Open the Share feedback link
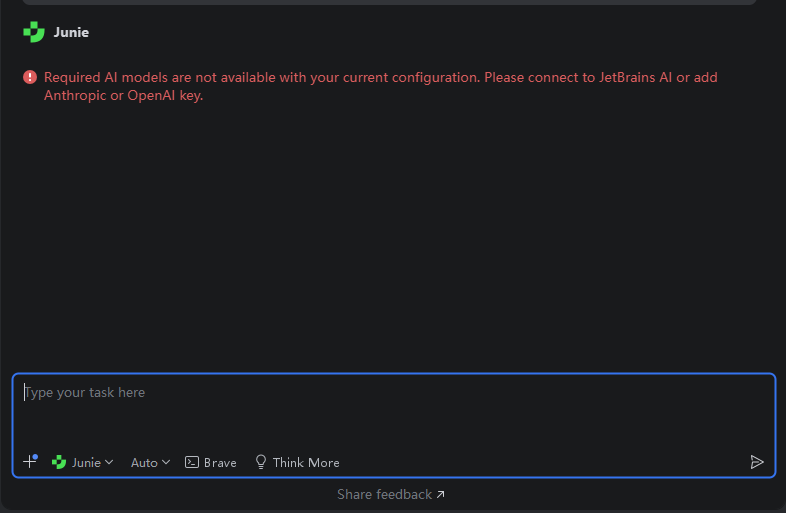The width and height of the screenshot is (786, 513). (x=384, y=494)
